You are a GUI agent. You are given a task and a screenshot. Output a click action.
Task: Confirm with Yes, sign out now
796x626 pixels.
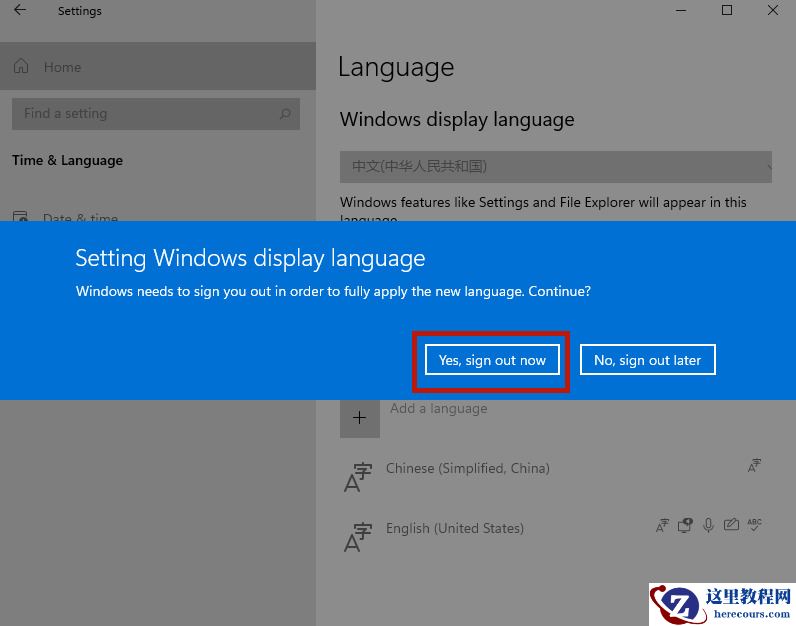[x=492, y=360]
